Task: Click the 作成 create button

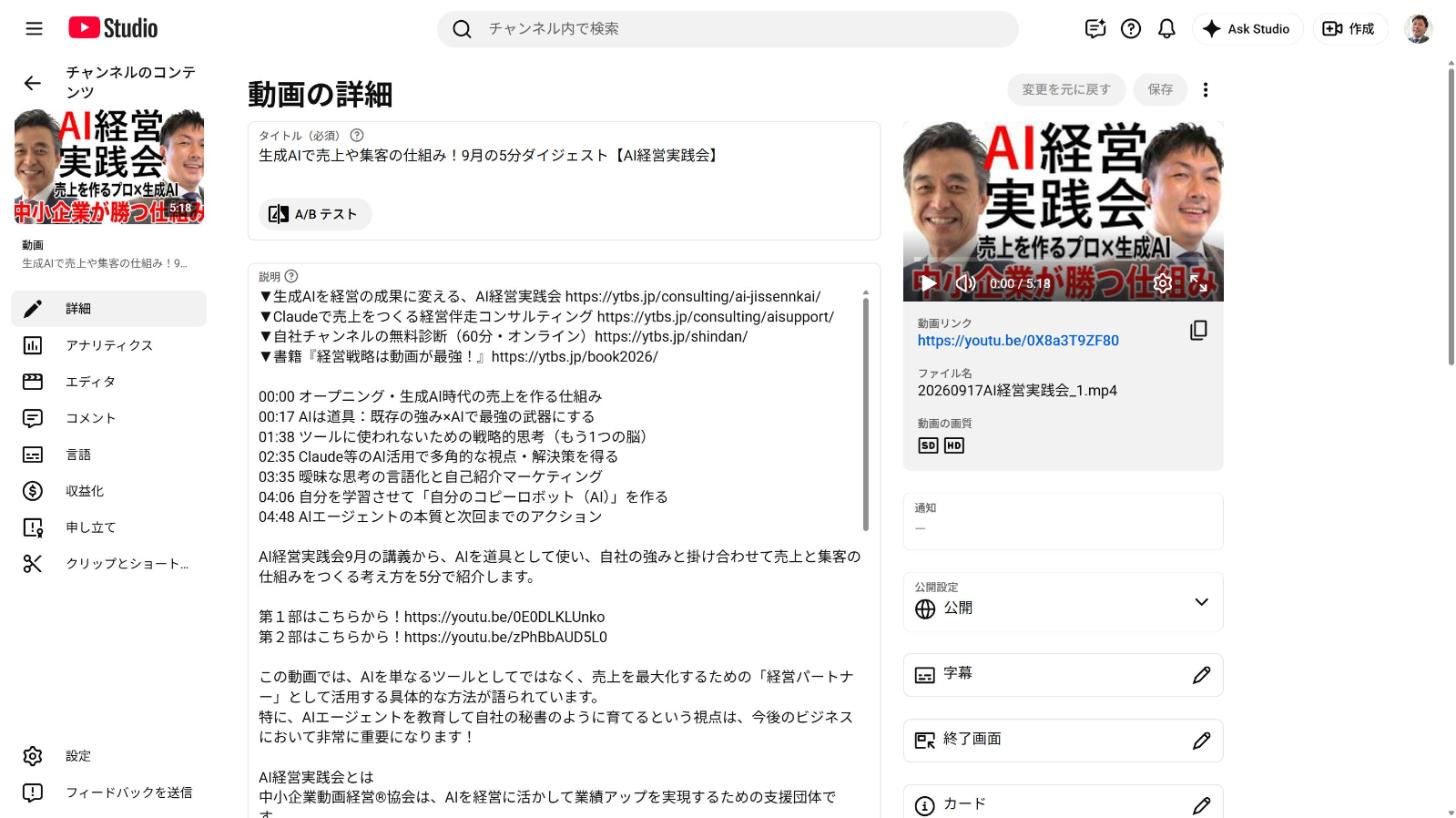Action: pyautogui.click(x=1349, y=29)
